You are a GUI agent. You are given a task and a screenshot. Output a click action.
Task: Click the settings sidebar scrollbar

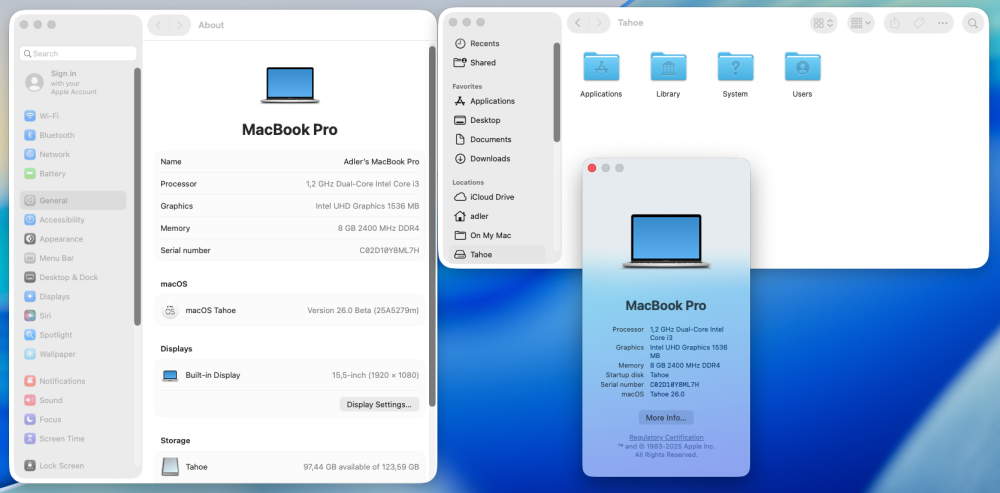137,196
